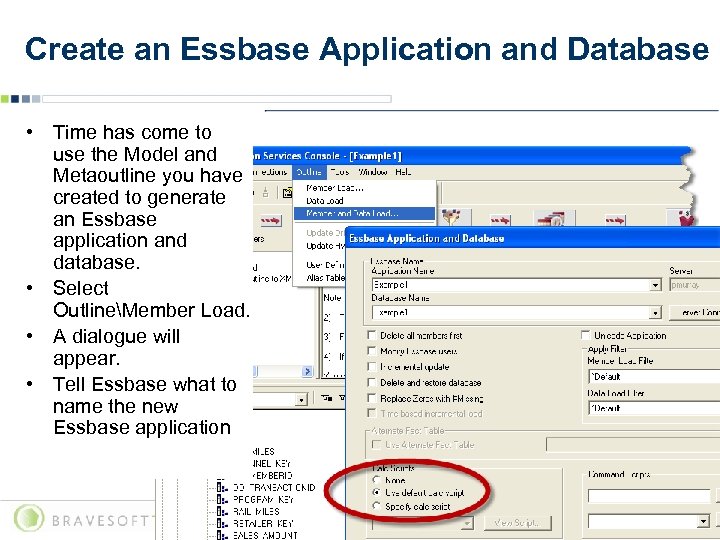Select RETAILER_KEY tree row text

click(x=263, y=523)
